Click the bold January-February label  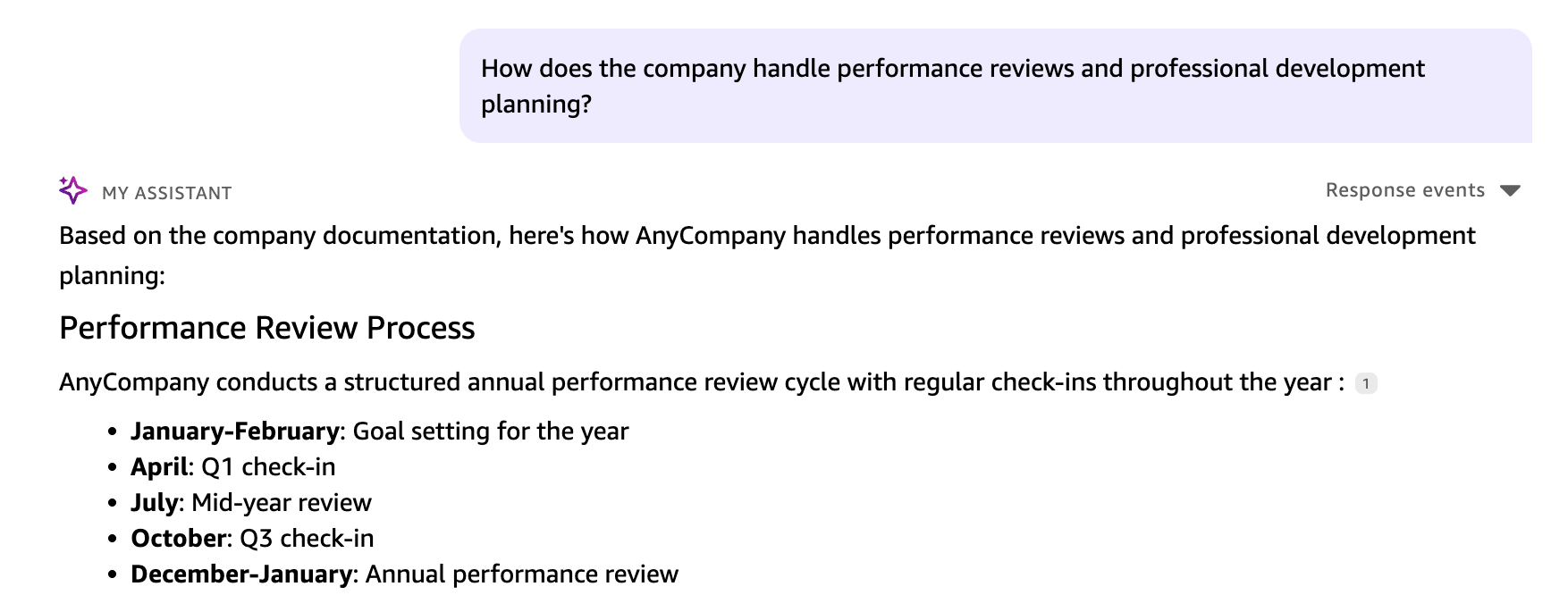point(234,432)
